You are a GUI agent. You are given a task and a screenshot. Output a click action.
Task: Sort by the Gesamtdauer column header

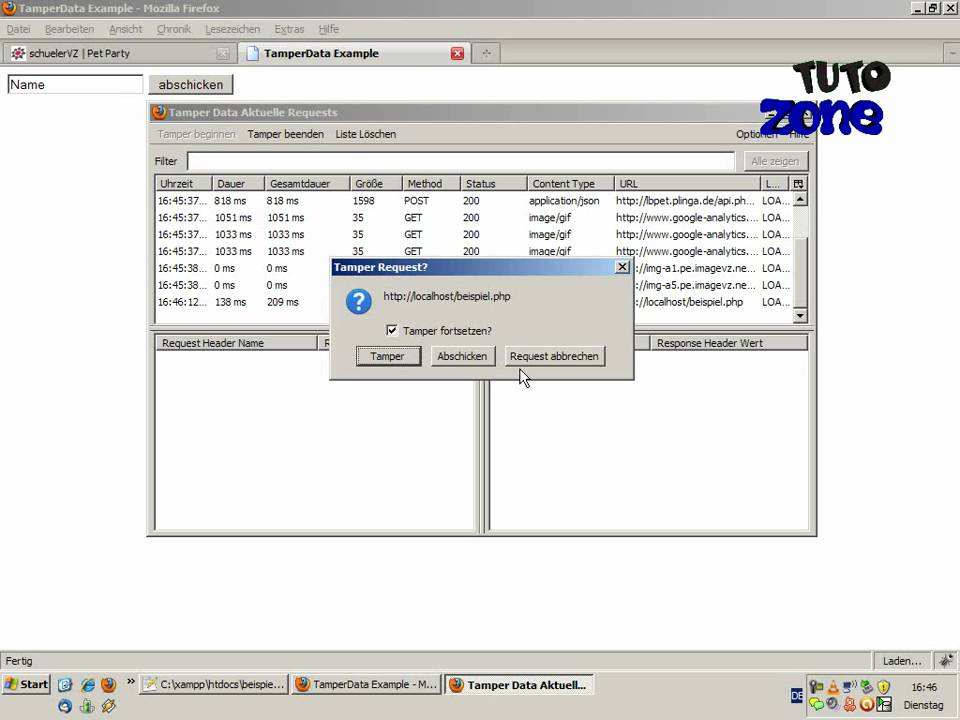coord(307,184)
